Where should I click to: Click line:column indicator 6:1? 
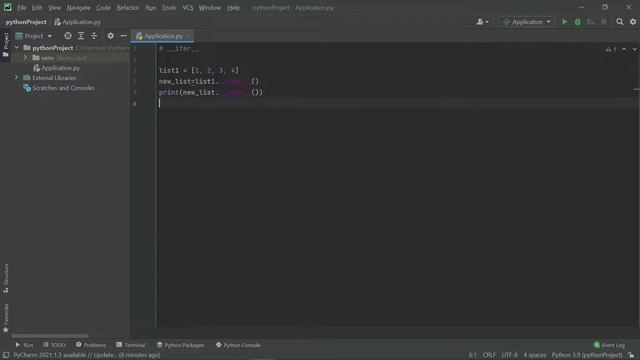click(x=472, y=355)
